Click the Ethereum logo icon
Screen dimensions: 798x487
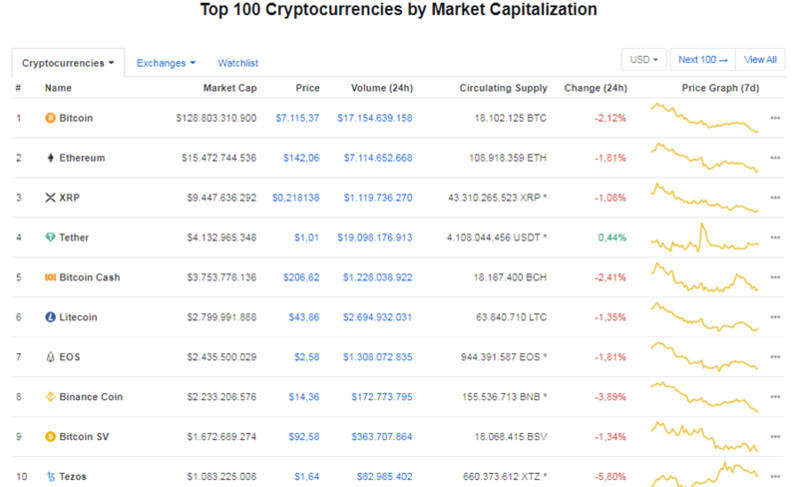(50, 158)
